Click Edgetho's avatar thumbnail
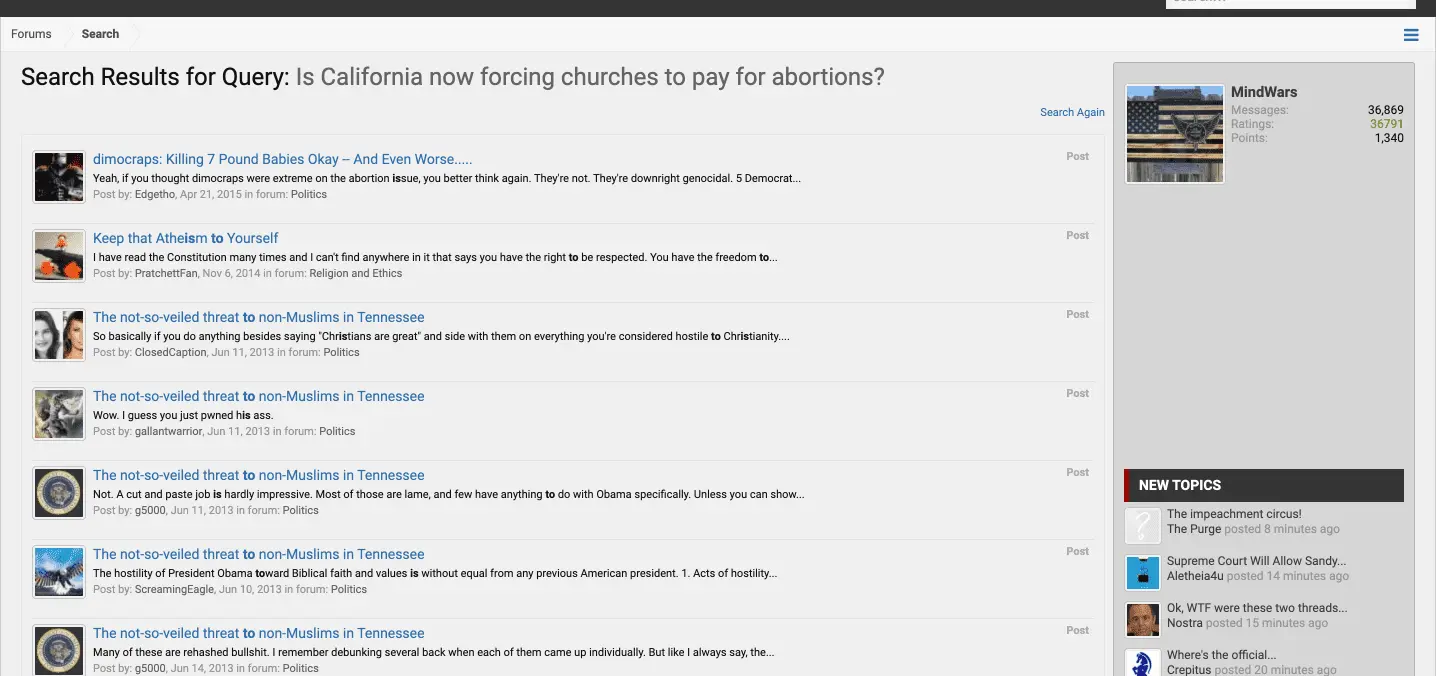 [58, 177]
